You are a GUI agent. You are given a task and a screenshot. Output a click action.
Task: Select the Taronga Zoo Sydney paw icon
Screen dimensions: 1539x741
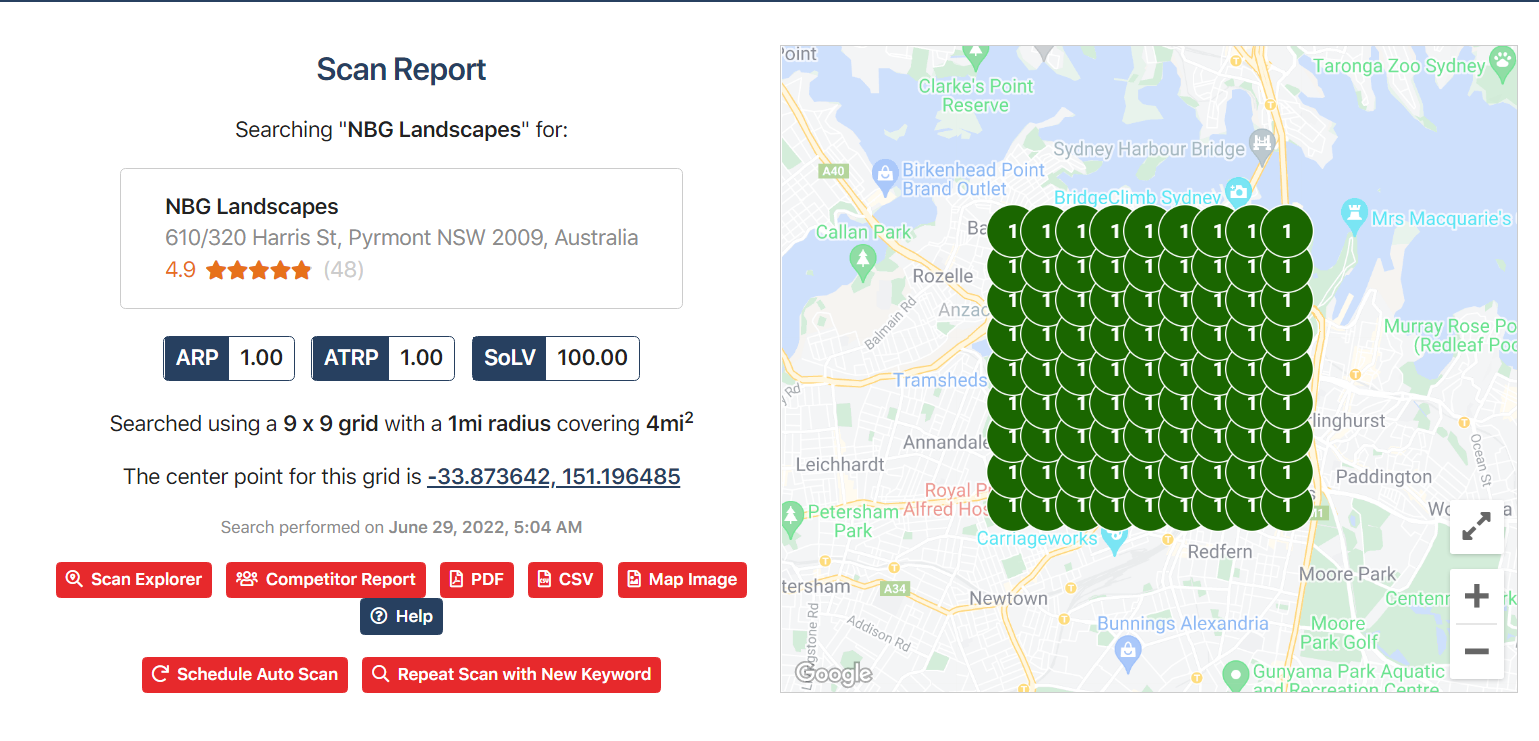click(1502, 62)
